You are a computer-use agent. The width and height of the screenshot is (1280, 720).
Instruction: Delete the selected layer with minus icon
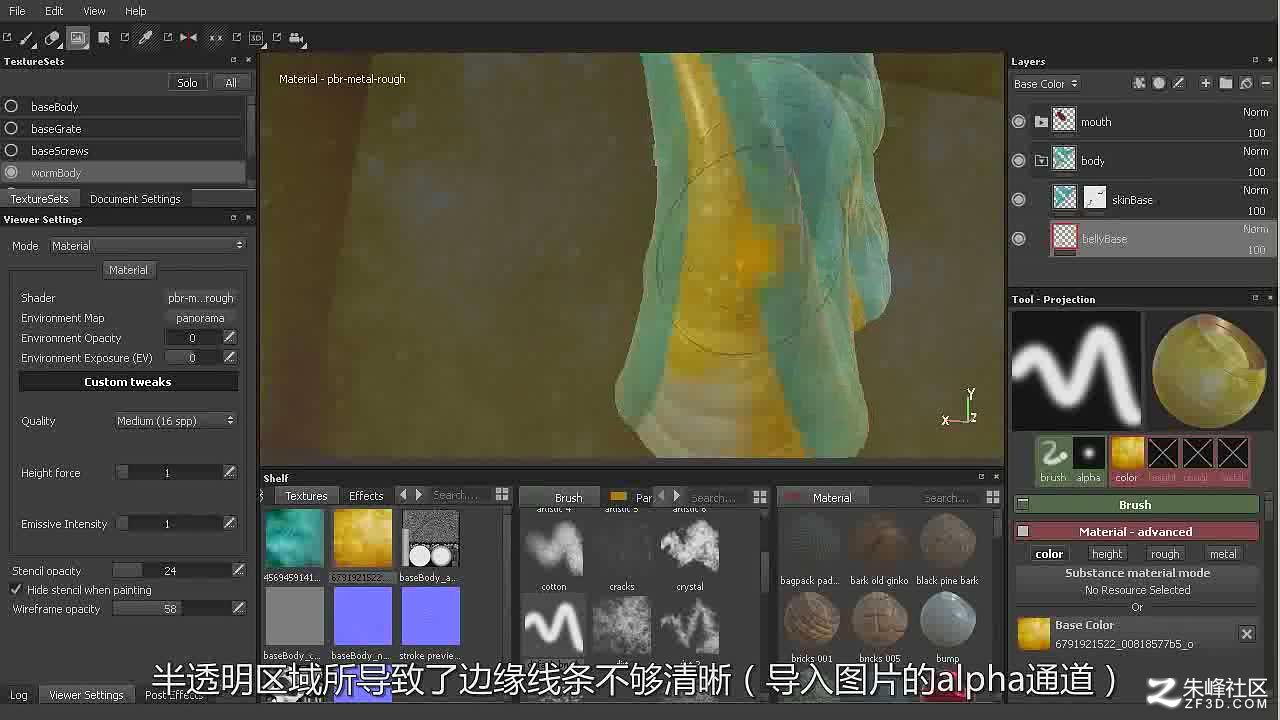click(x=1266, y=84)
